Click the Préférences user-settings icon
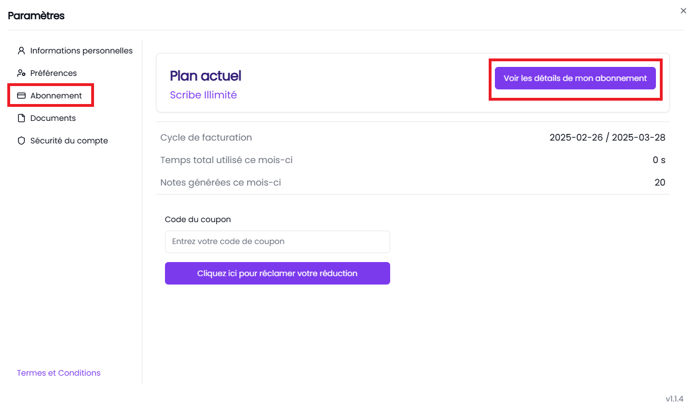Screen dimensions: 688x406 click(x=21, y=73)
